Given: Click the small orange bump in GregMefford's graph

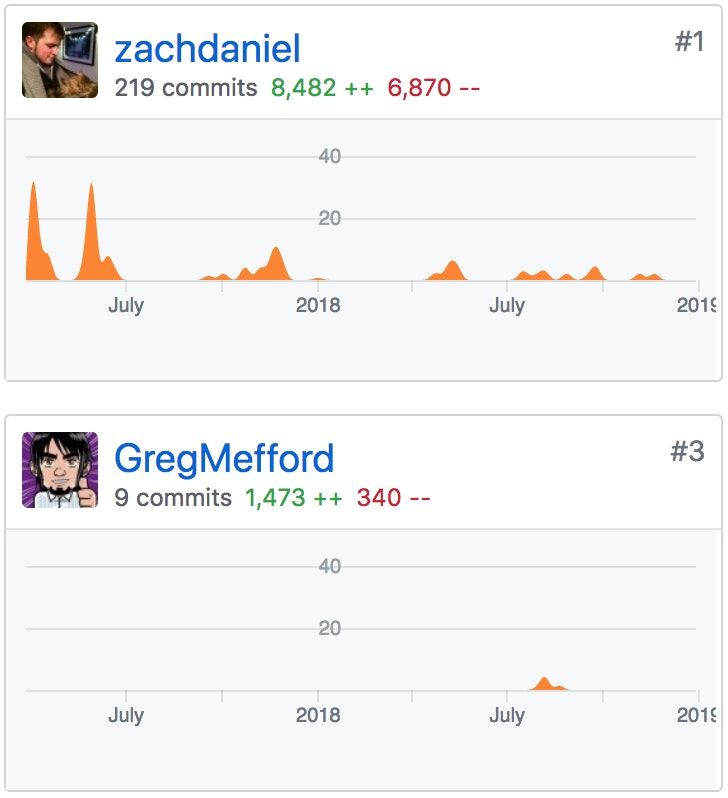Looking at the screenshot, I should point(545,685).
